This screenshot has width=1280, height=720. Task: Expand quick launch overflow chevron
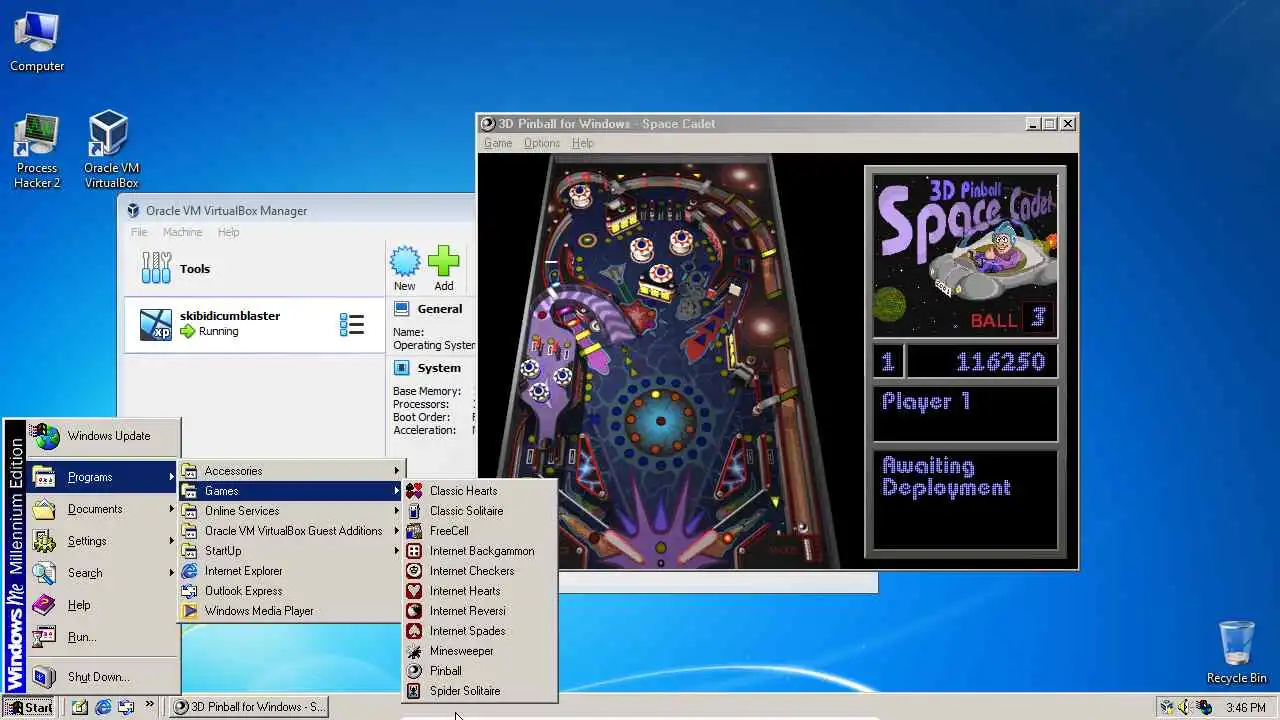click(x=150, y=705)
